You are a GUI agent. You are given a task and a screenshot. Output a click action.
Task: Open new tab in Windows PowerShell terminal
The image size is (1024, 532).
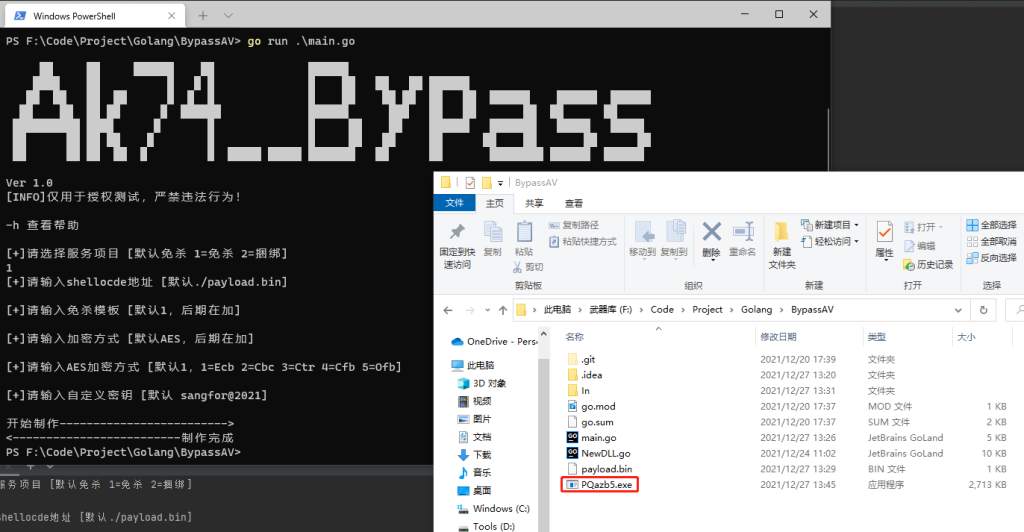point(203,16)
